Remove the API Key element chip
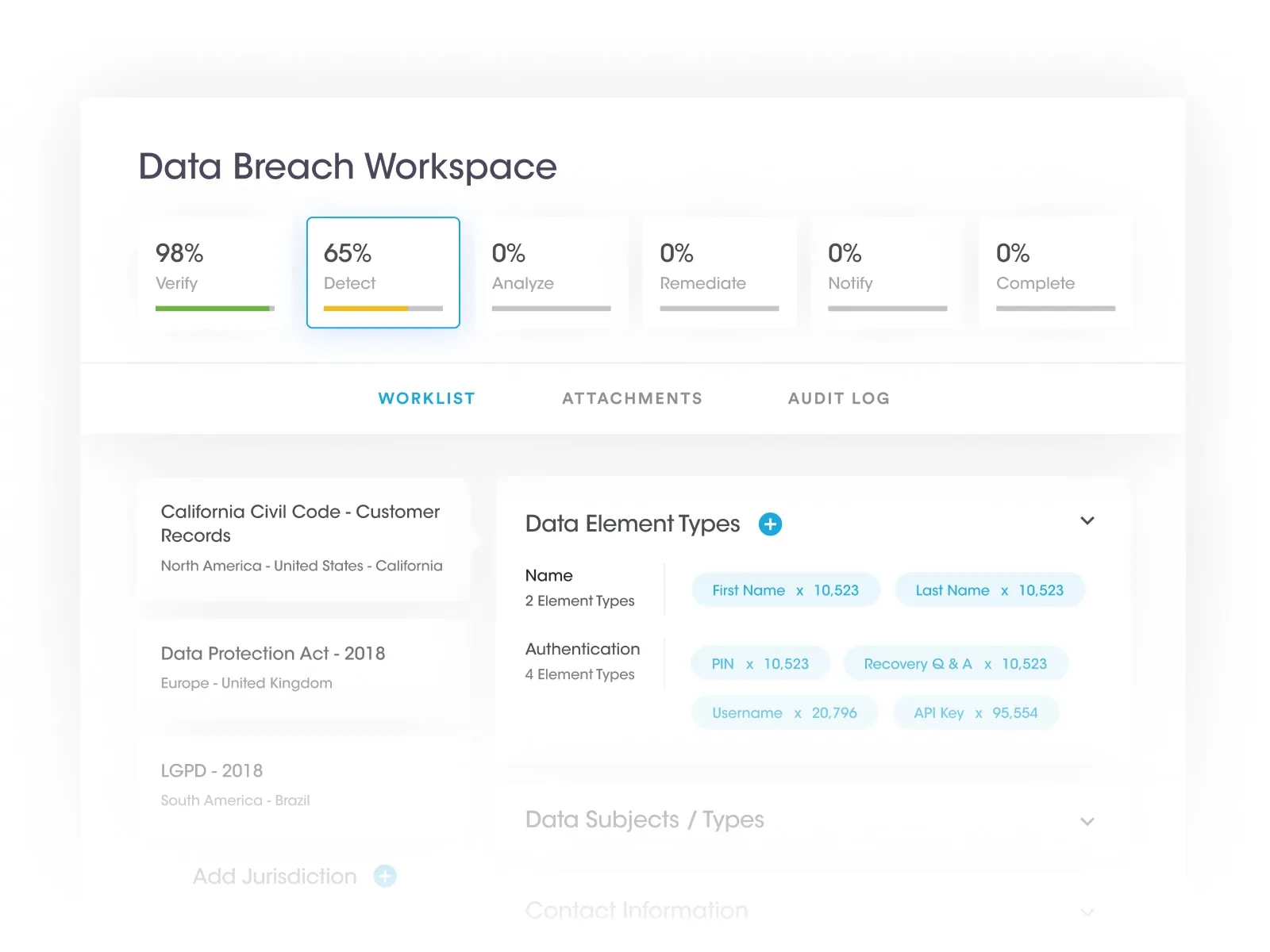The height and width of the screenshot is (952, 1270). 979,714
